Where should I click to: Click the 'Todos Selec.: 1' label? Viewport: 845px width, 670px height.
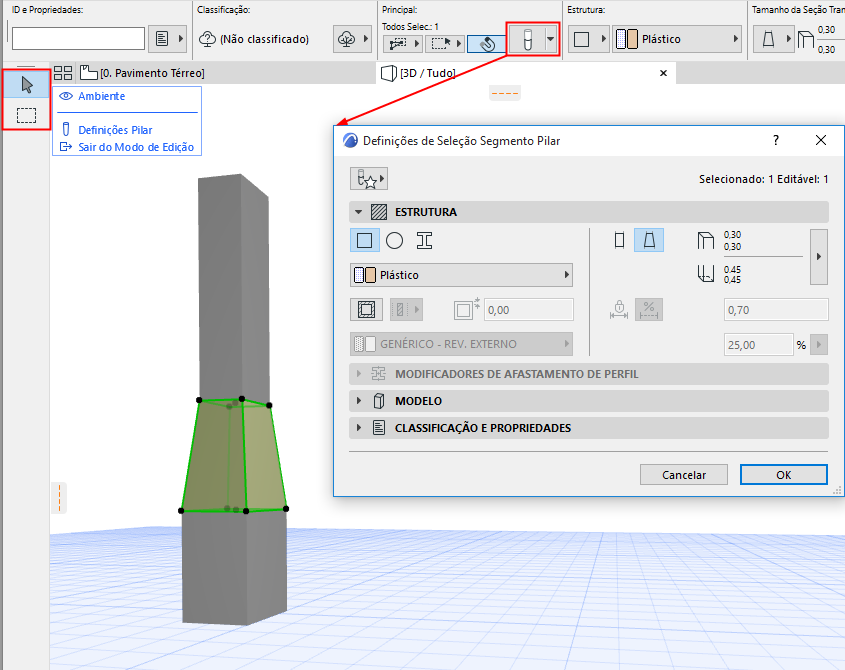410,26
